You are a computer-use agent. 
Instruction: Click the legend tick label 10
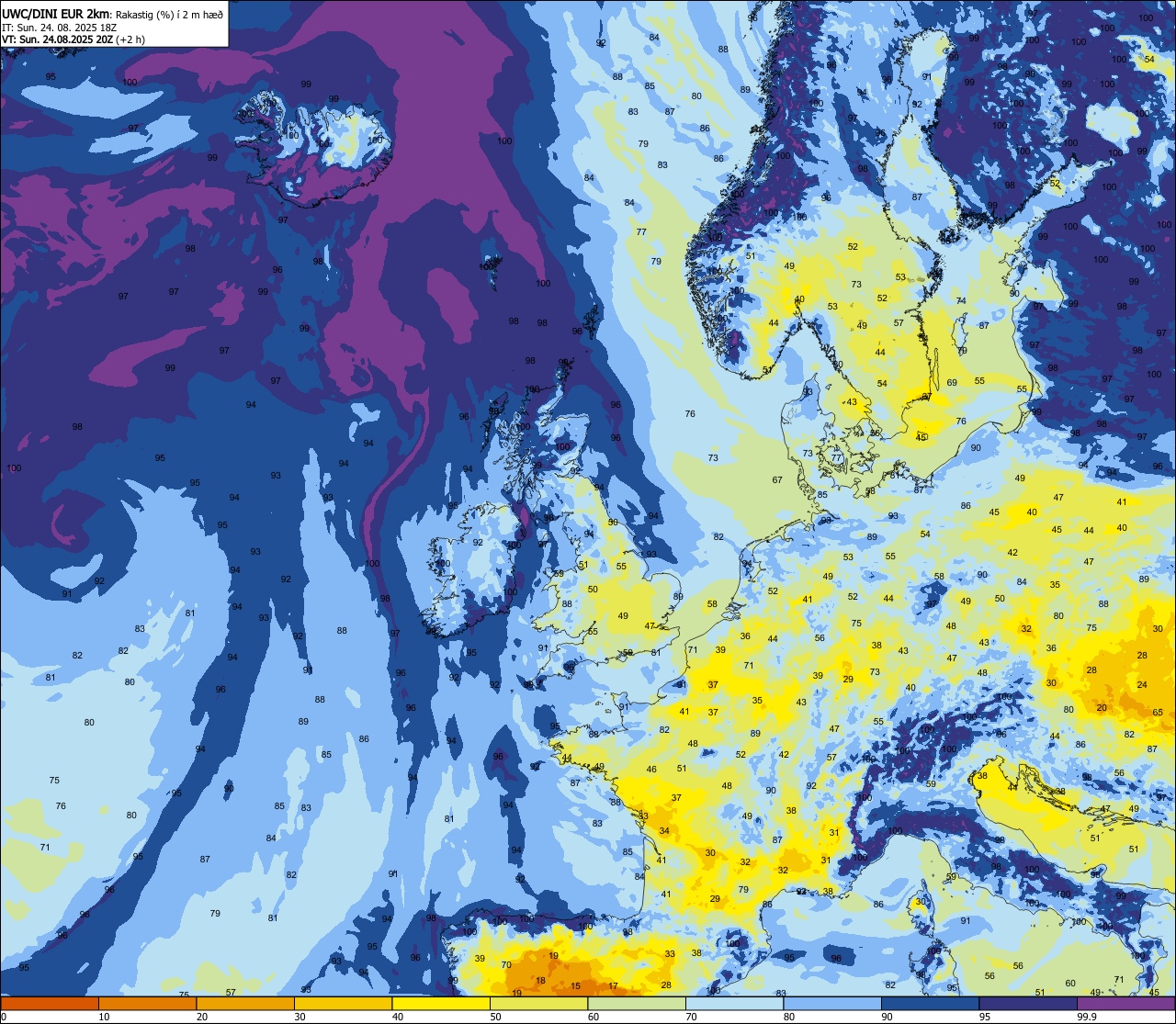[104, 1017]
